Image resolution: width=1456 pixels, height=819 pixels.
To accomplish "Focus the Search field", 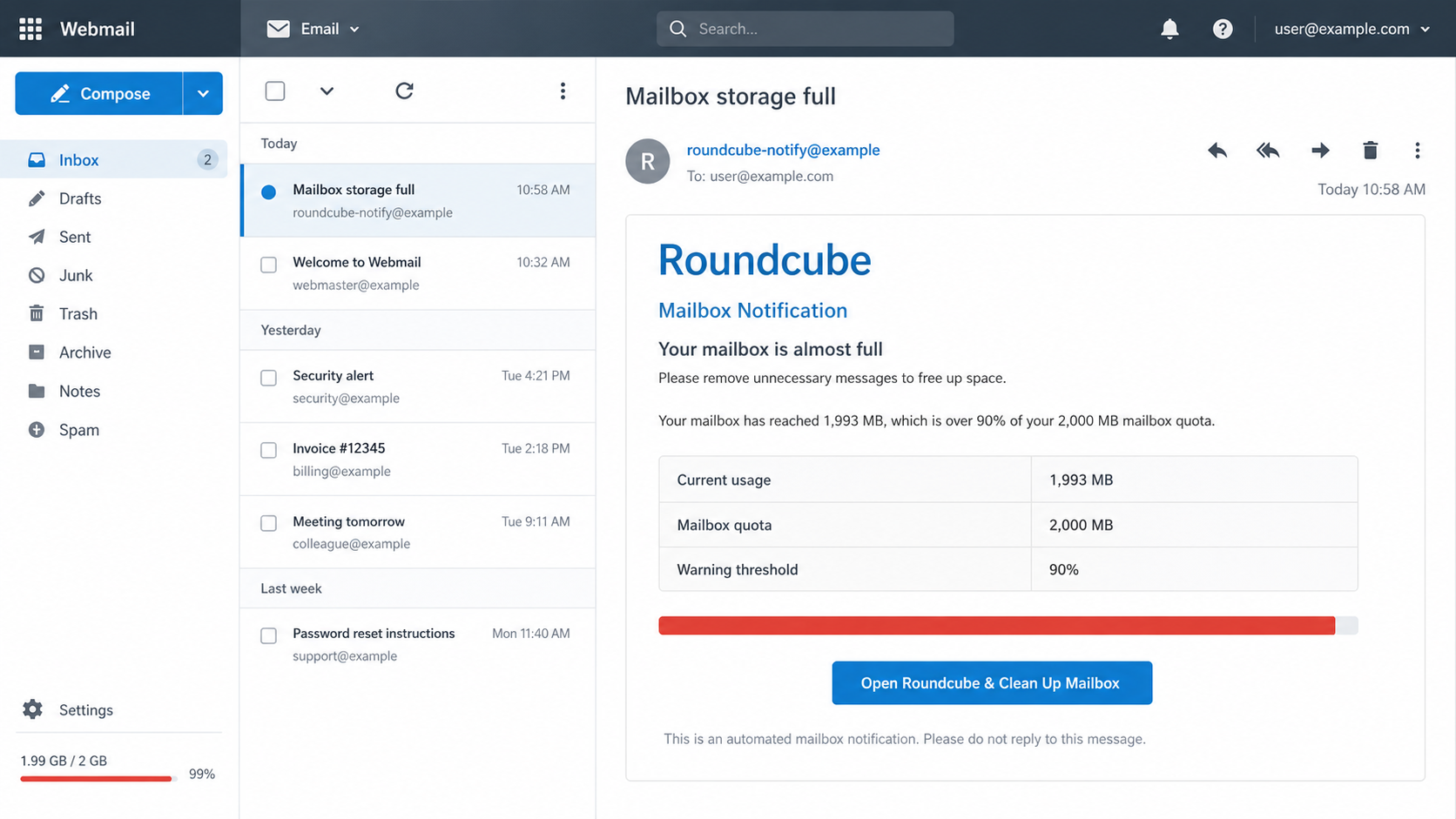I will pos(805,29).
